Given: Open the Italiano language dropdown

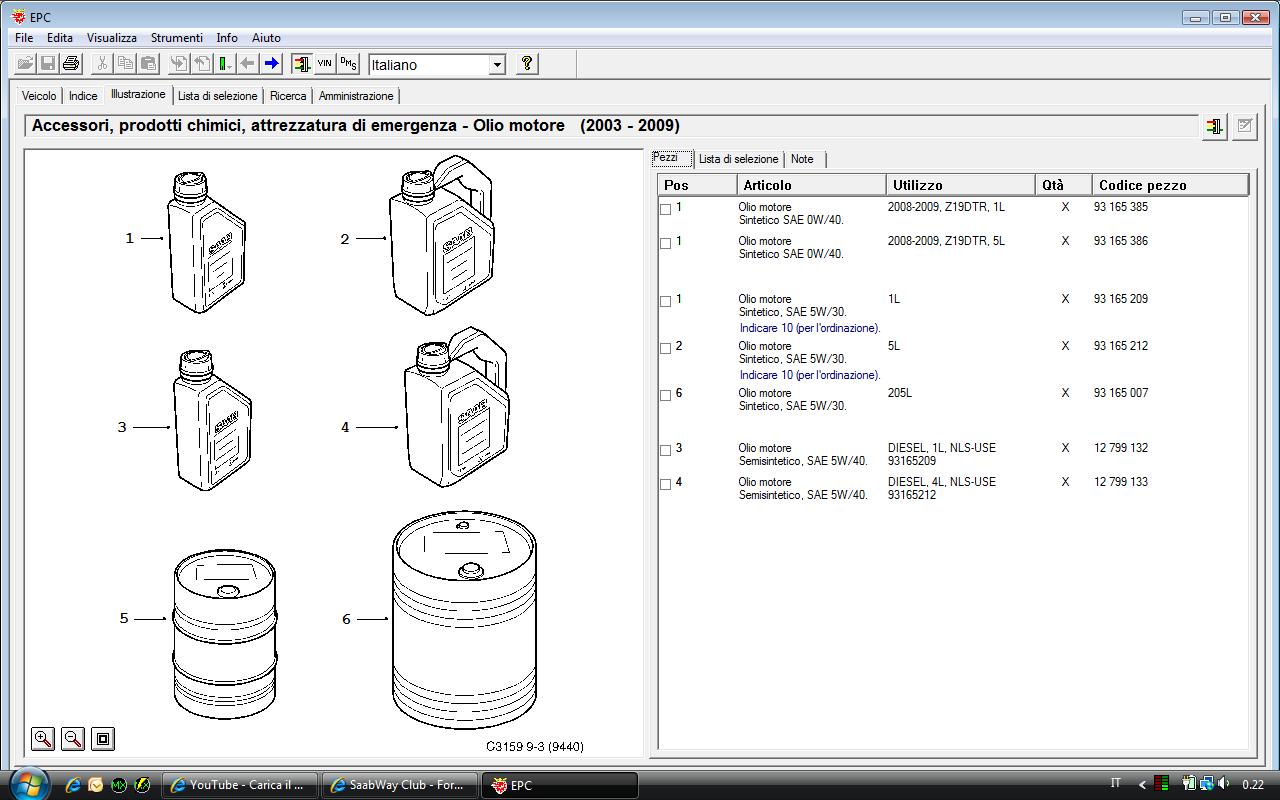Looking at the screenshot, I should click(x=497, y=65).
